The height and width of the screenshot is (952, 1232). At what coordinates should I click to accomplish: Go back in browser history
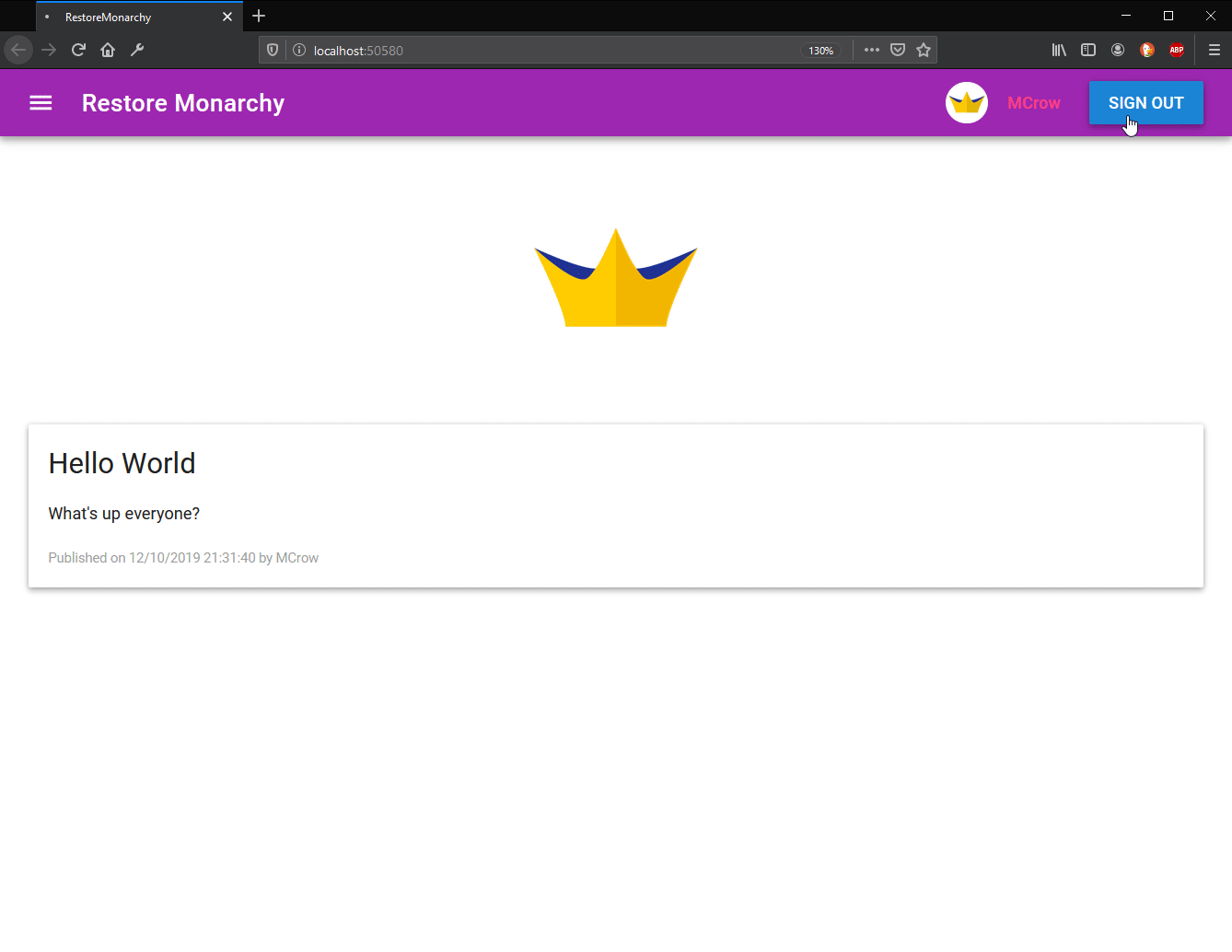tap(18, 50)
